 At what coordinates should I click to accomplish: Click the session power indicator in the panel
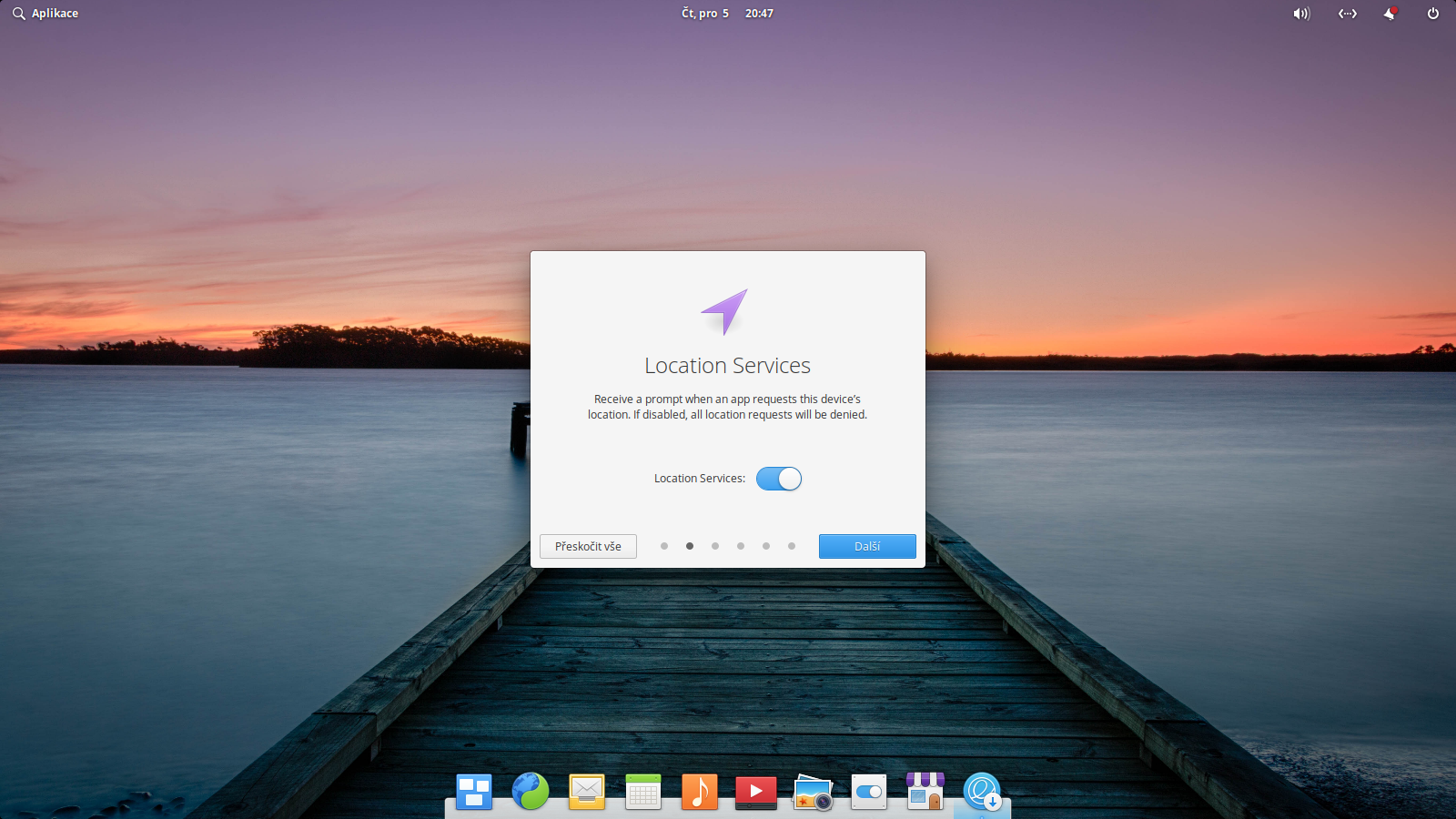[x=1431, y=14]
